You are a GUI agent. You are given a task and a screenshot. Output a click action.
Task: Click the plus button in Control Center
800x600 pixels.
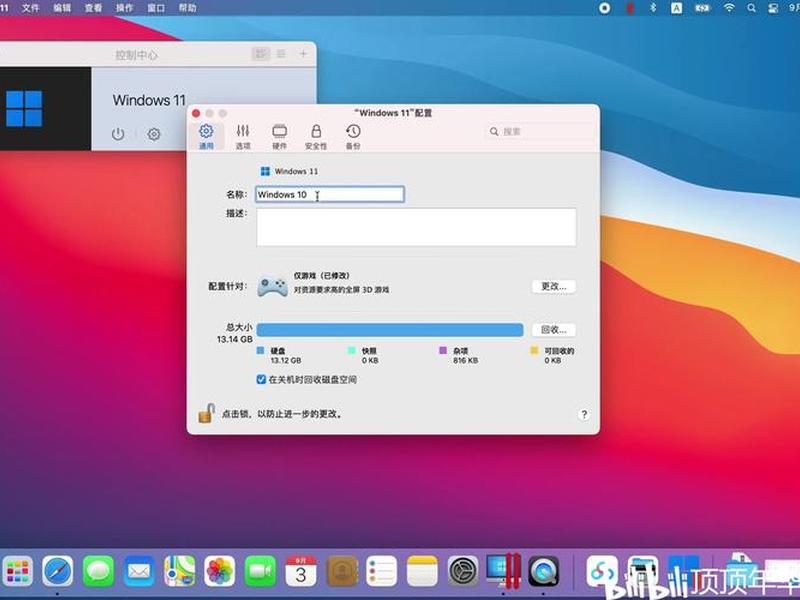click(303, 54)
